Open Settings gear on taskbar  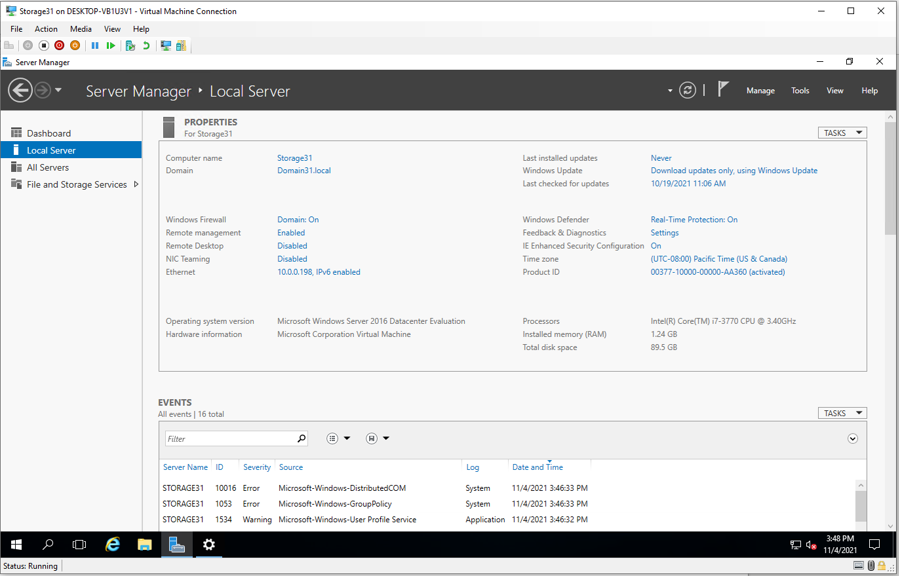[209, 544]
